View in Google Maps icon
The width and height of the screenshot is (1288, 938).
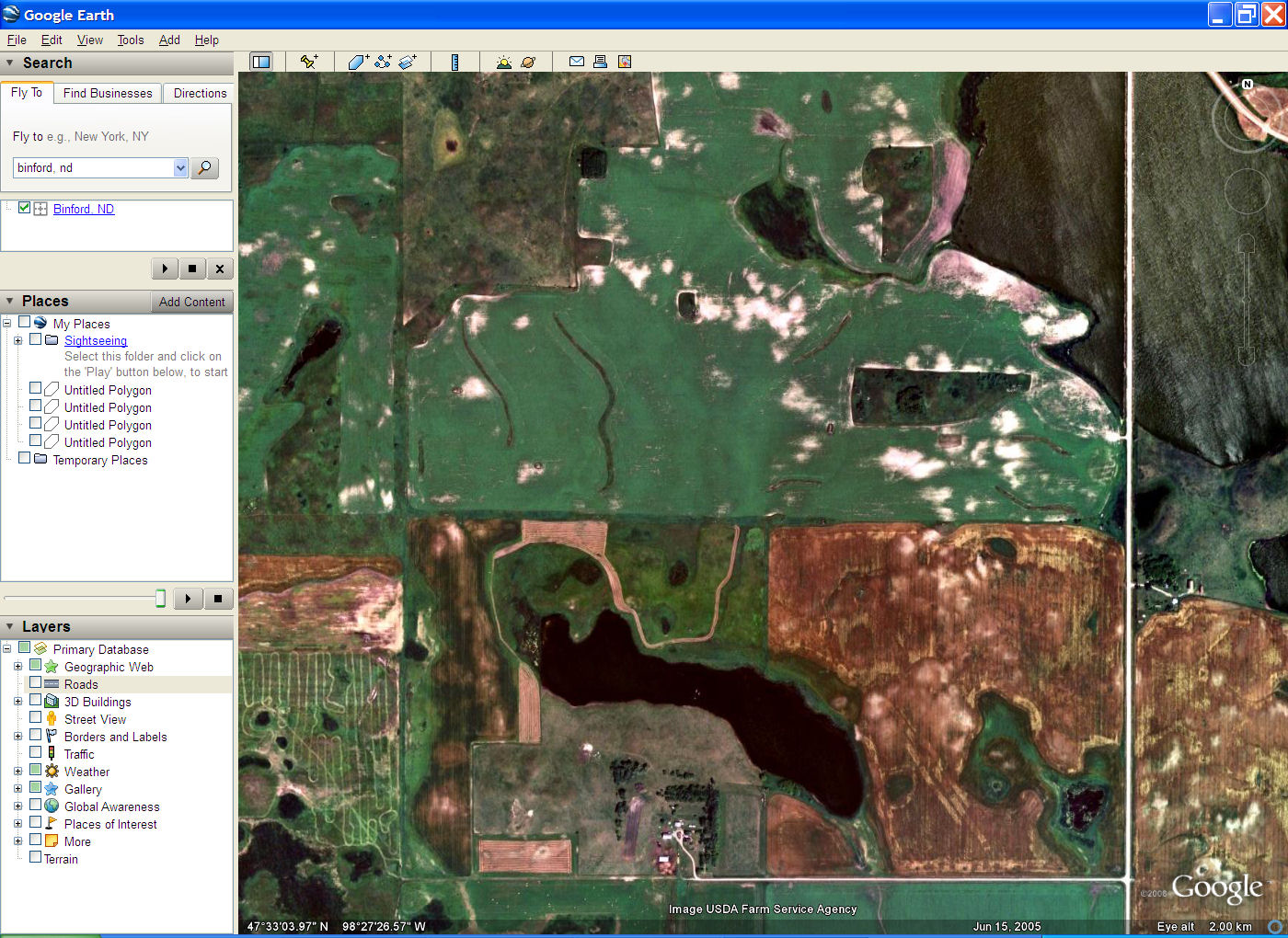[625, 62]
